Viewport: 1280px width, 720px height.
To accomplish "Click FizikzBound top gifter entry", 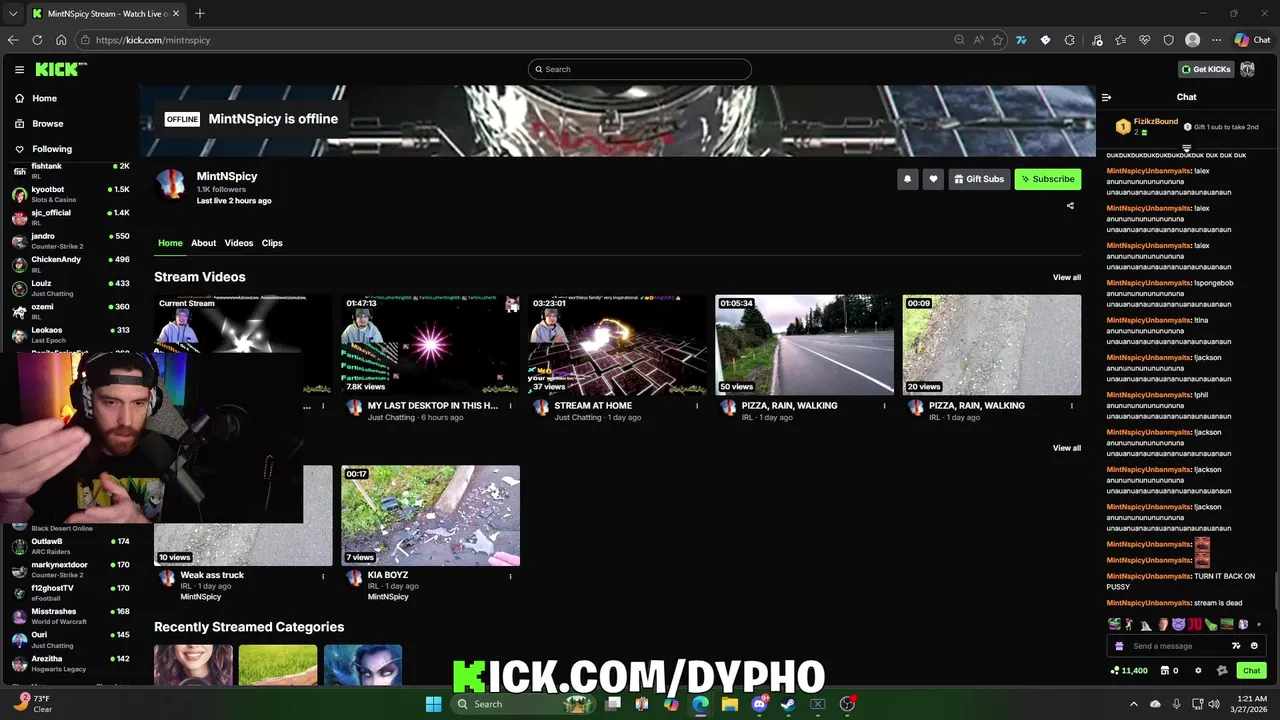I will click(x=1148, y=127).
